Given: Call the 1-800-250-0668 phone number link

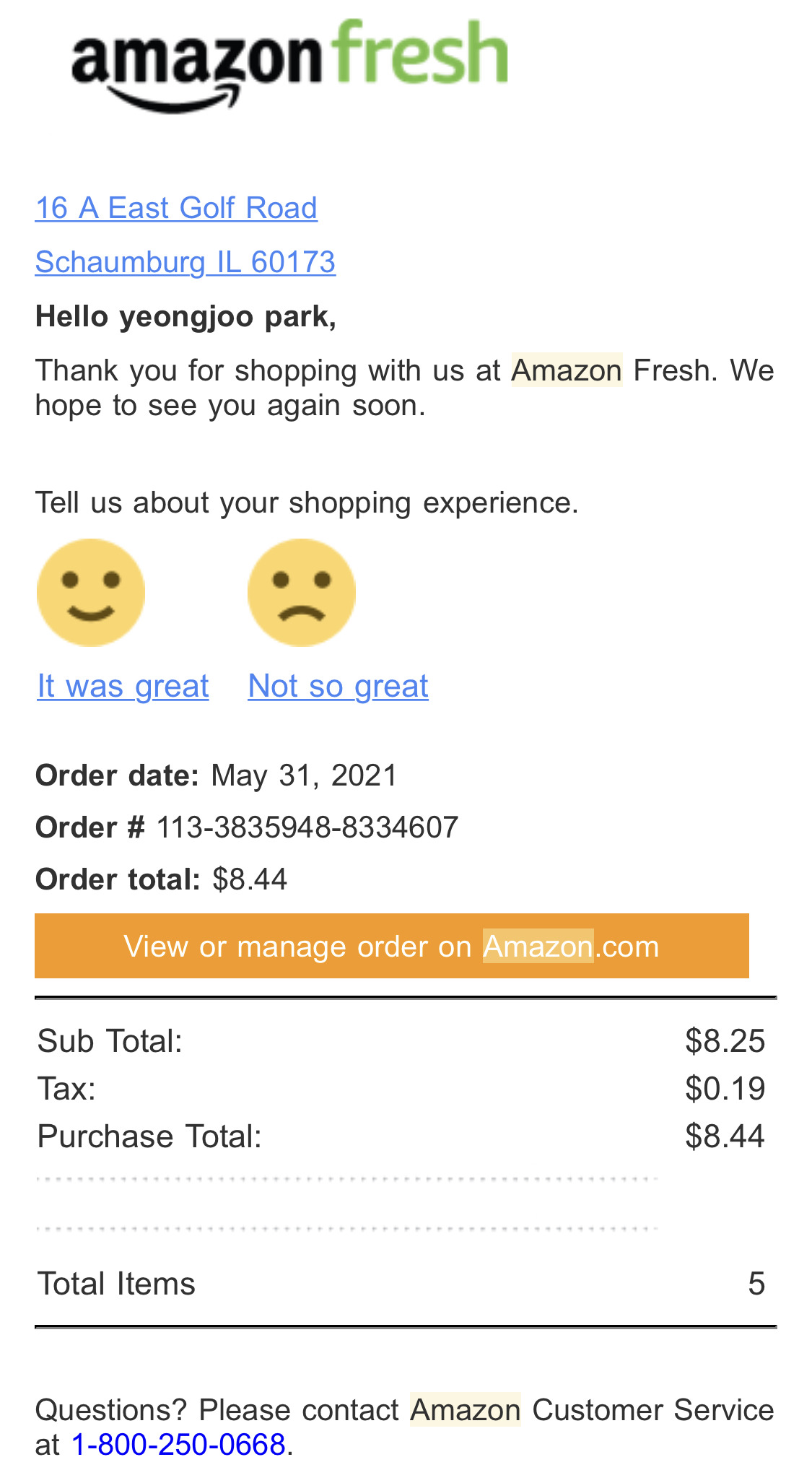Looking at the screenshot, I should (178, 1445).
